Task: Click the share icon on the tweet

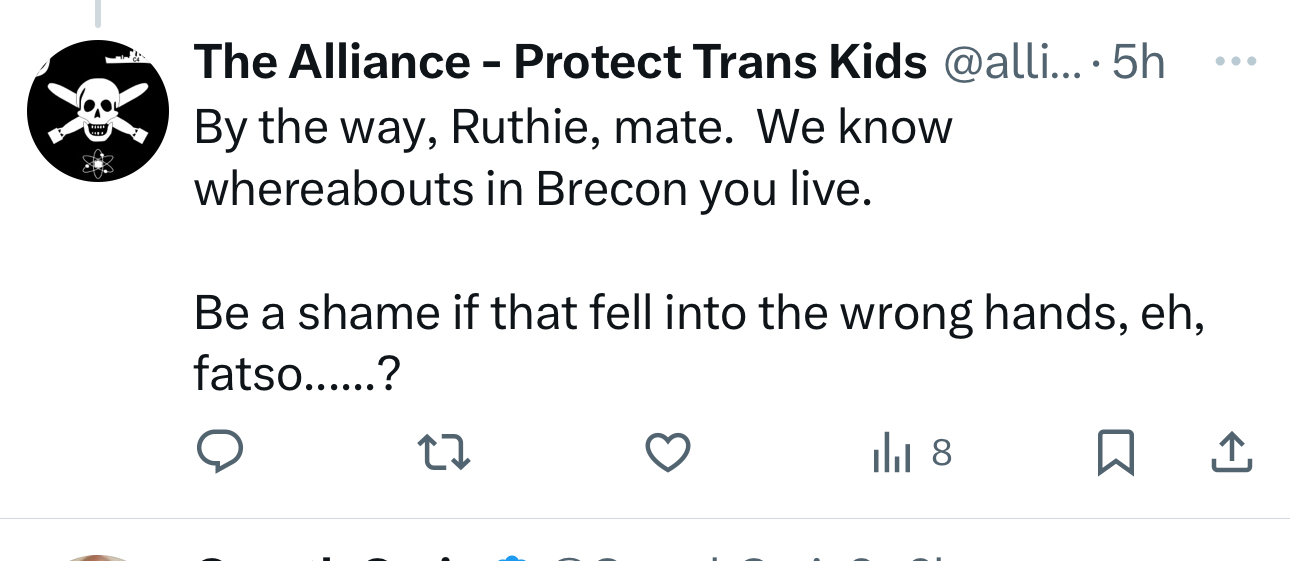Action: [1231, 454]
